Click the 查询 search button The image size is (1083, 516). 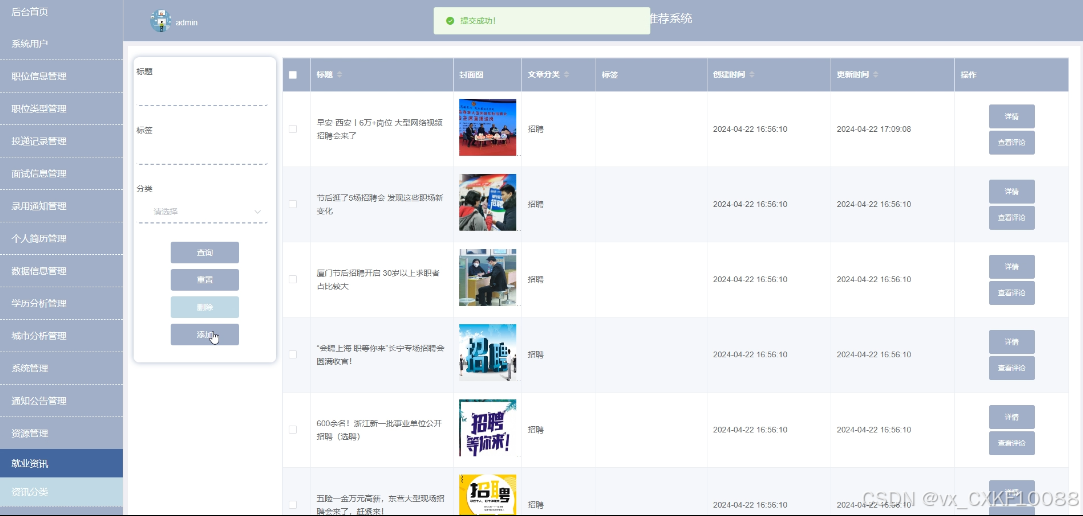click(x=204, y=253)
